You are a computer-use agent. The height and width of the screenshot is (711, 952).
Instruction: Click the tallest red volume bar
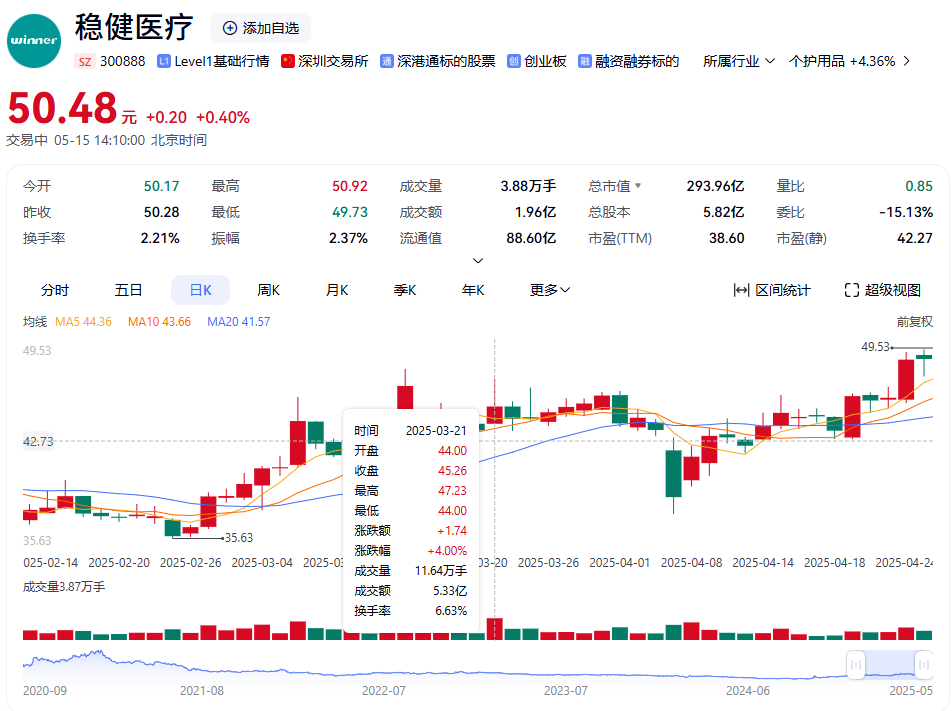pyautogui.click(x=494, y=629)
